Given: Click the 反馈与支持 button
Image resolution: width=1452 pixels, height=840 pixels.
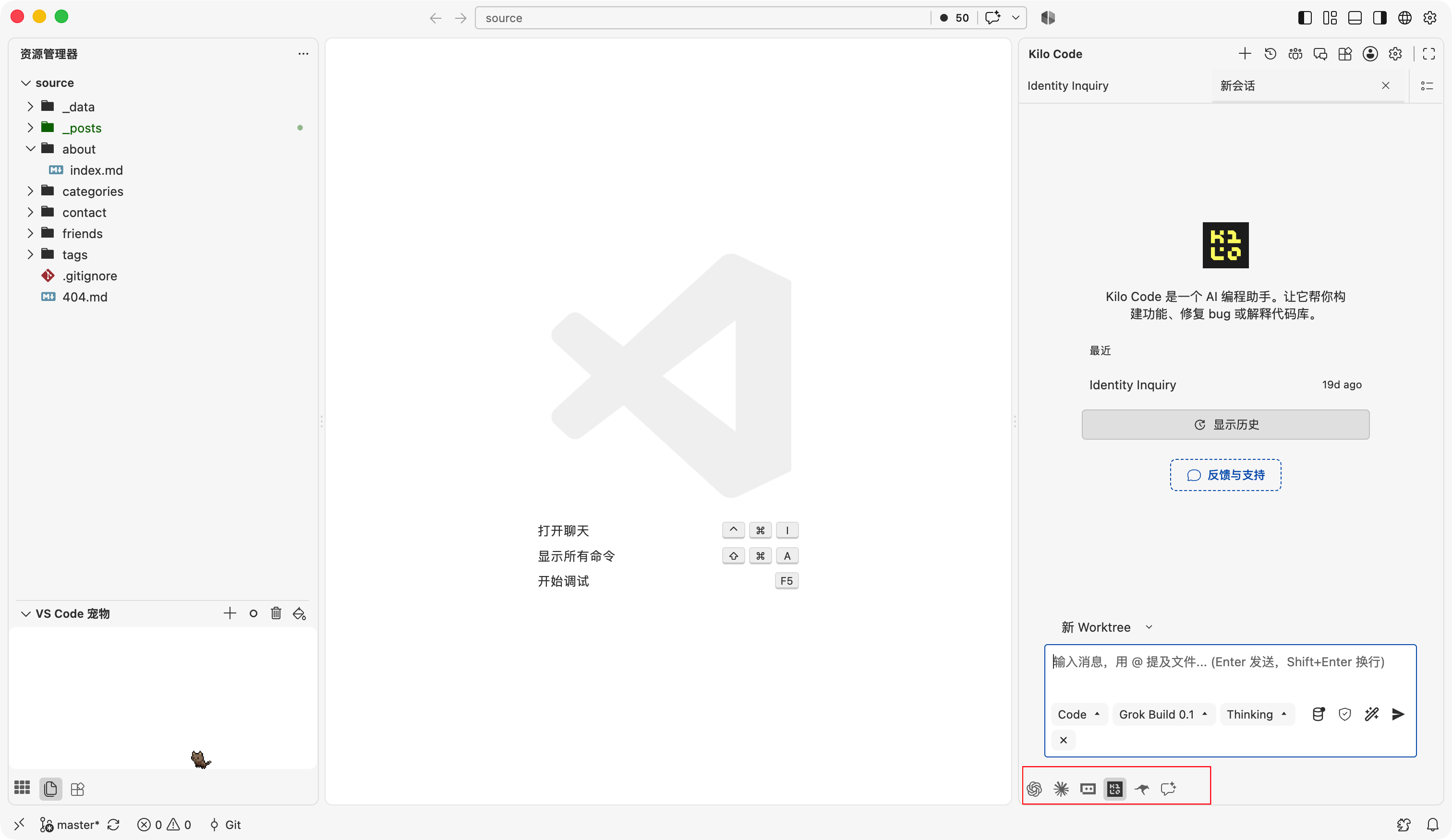Looking at the screenshot, I should coord(1225,475).
